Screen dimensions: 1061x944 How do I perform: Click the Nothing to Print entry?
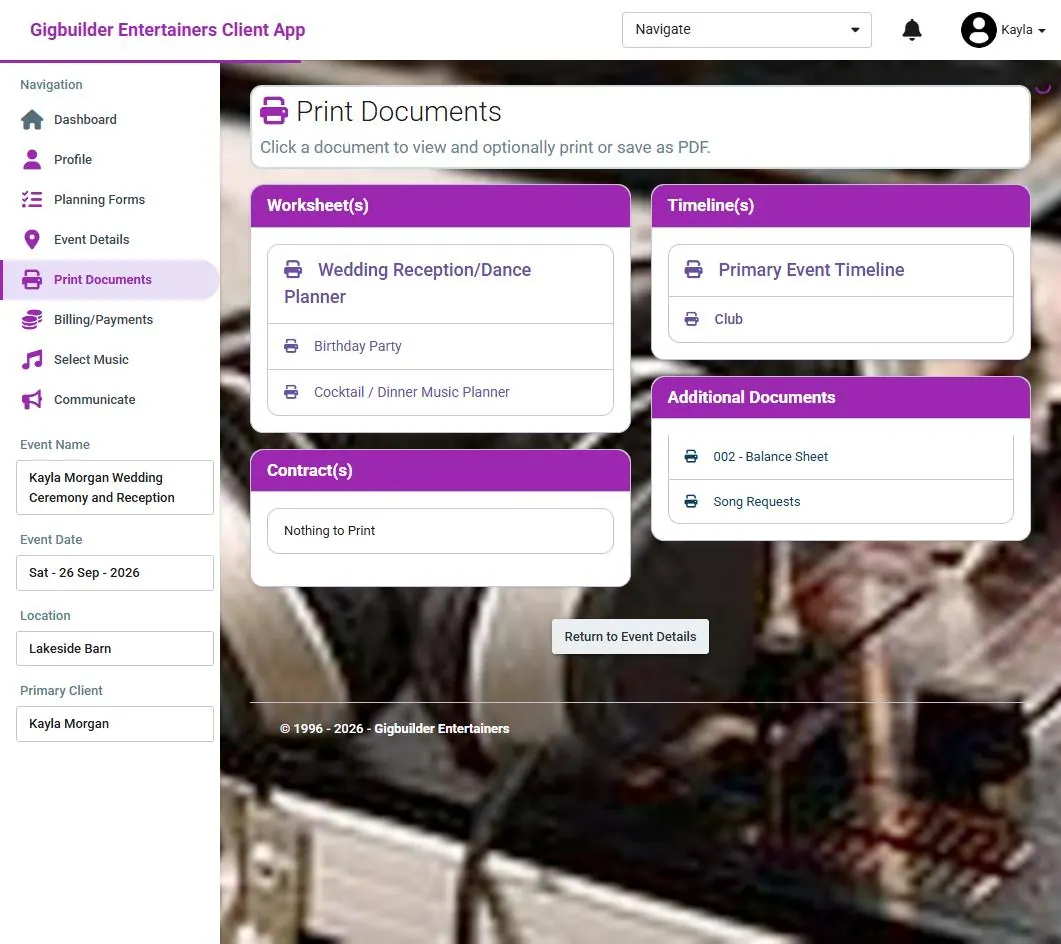(x=441, y=531)
